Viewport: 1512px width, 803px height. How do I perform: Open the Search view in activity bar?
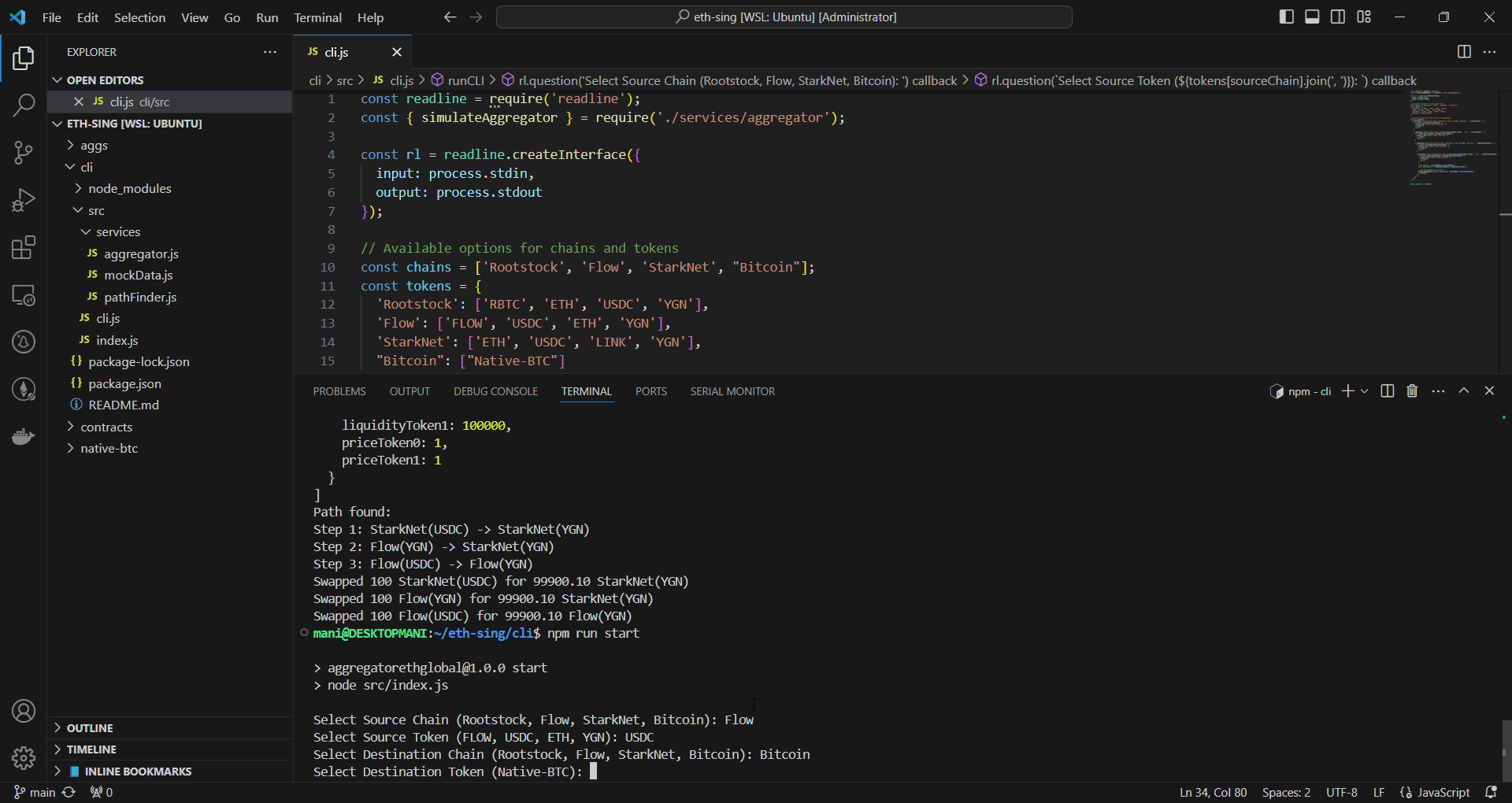[x=24, y=105]
